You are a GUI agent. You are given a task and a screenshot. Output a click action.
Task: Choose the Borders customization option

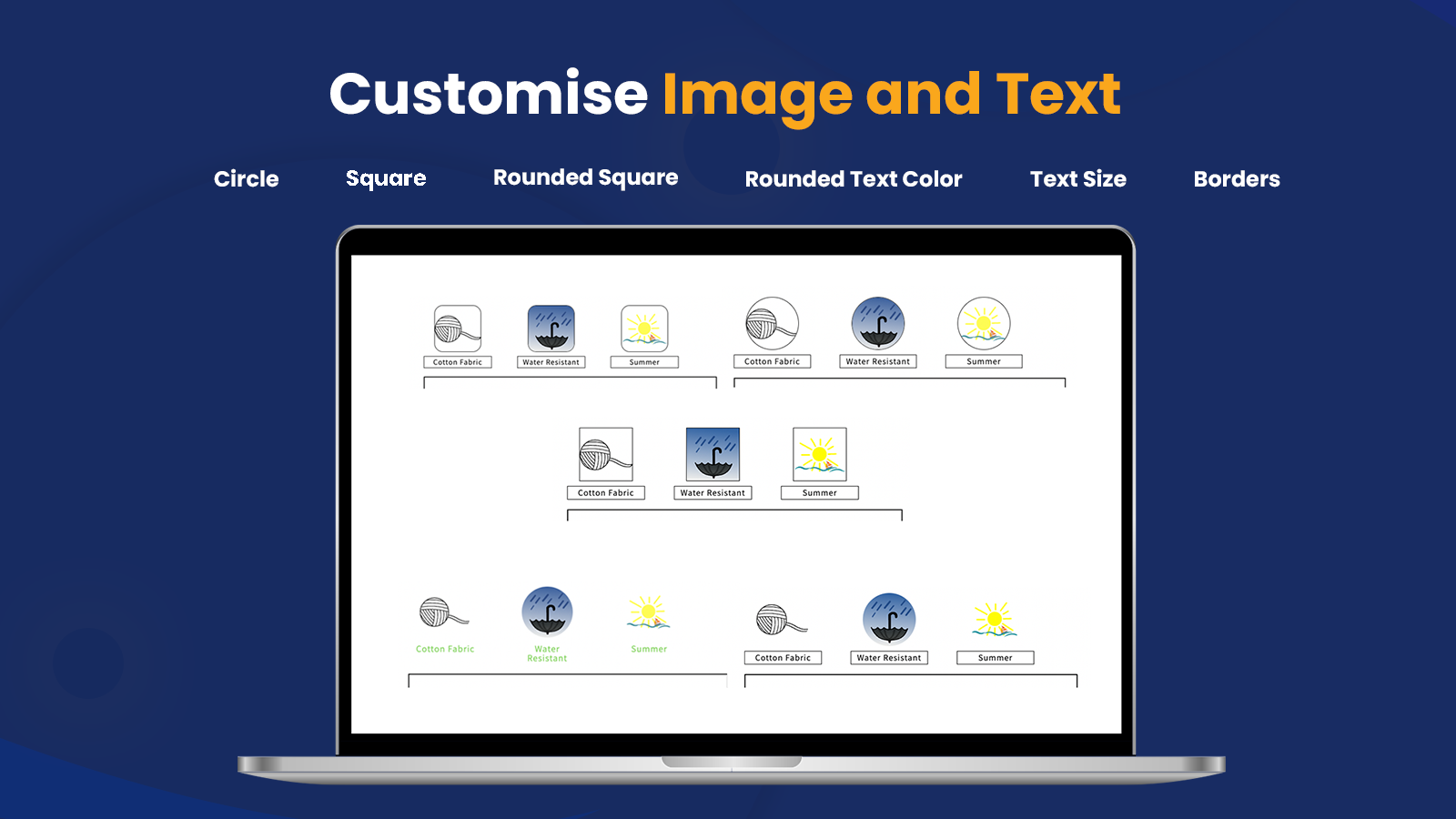click(1236, 178)
